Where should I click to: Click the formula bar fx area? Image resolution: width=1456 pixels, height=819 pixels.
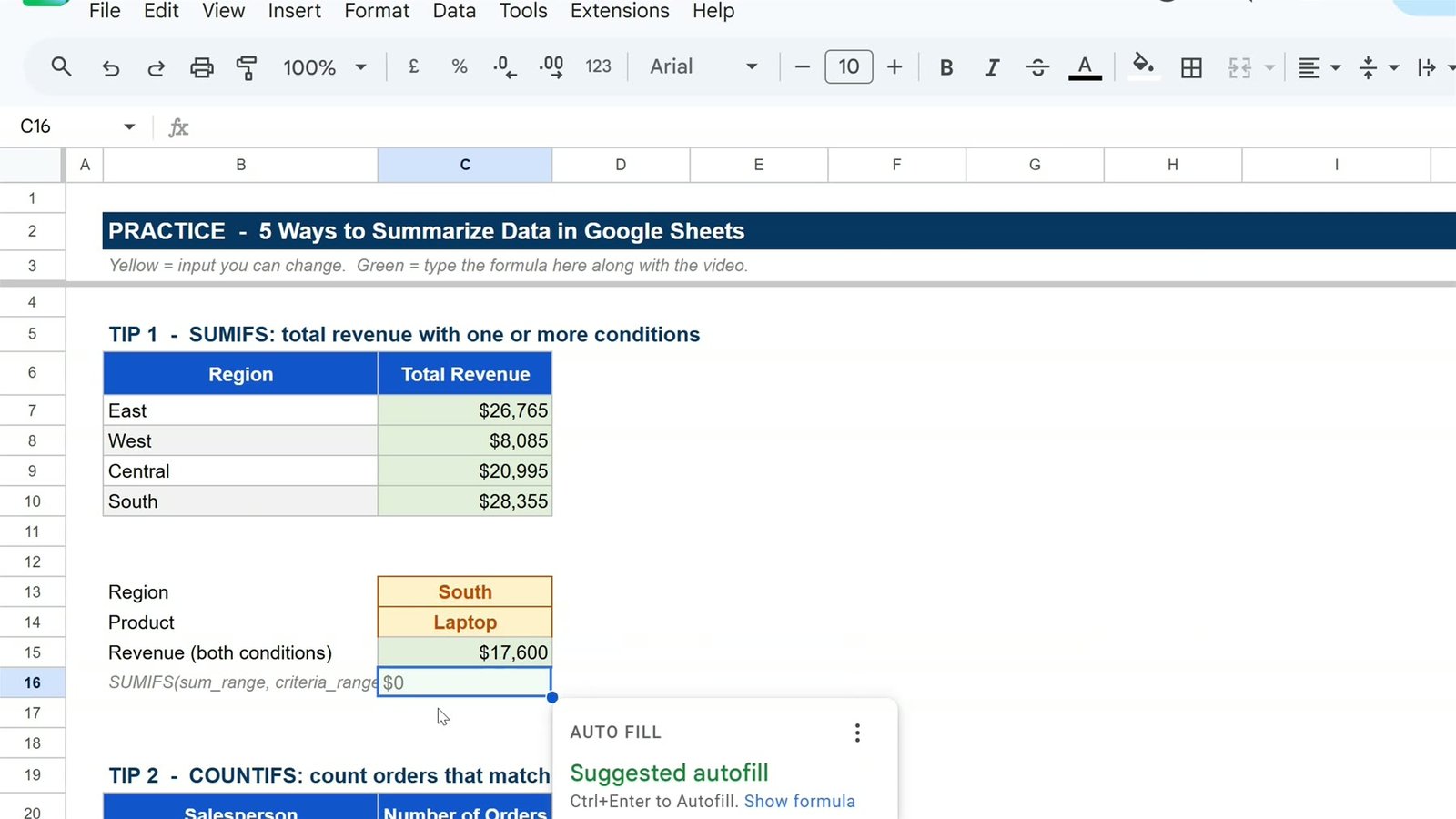pos(178,127)
